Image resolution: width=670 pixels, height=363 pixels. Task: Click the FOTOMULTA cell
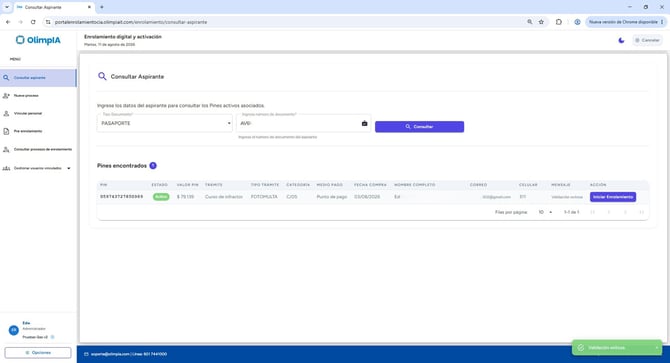(264, 197)
